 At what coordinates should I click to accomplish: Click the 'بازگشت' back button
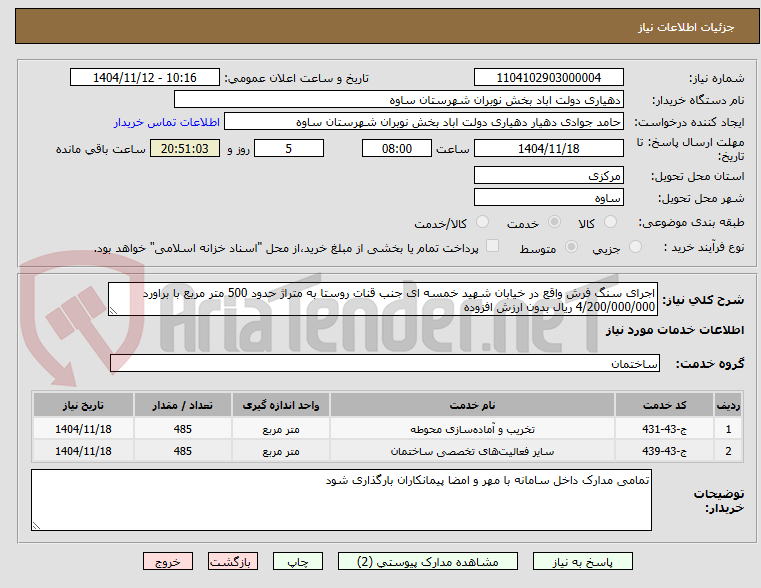(x=232, y=561)
